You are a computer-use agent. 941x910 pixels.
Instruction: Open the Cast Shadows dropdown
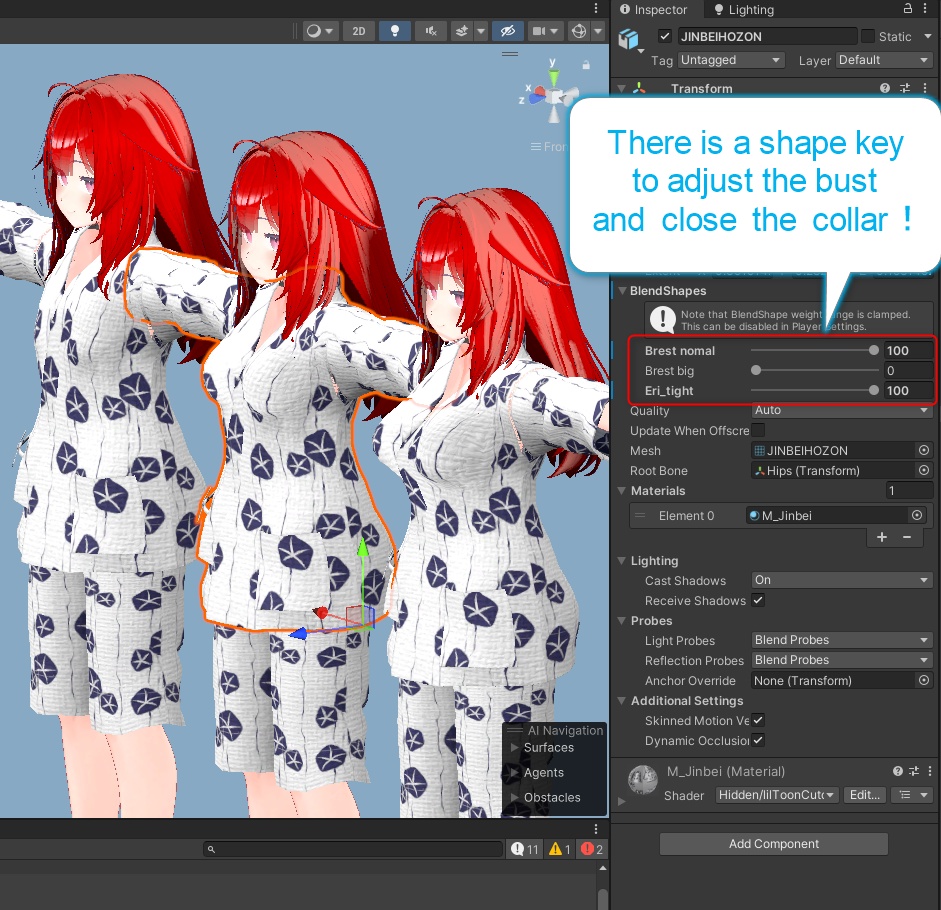[x=842, y=580]
